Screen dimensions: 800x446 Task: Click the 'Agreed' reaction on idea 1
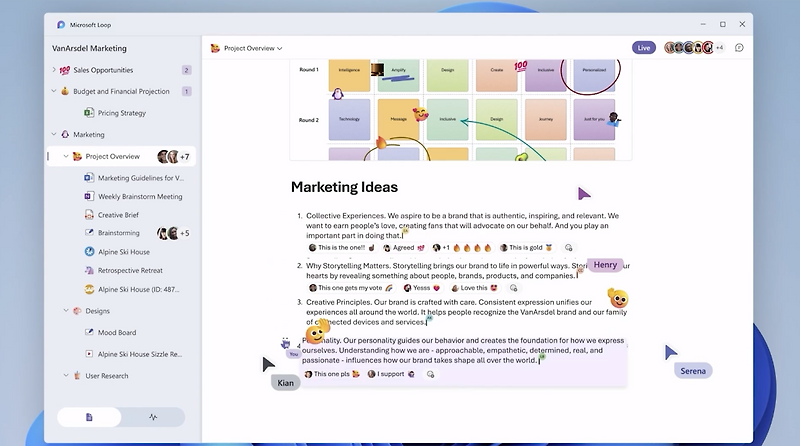coord(404,247)
